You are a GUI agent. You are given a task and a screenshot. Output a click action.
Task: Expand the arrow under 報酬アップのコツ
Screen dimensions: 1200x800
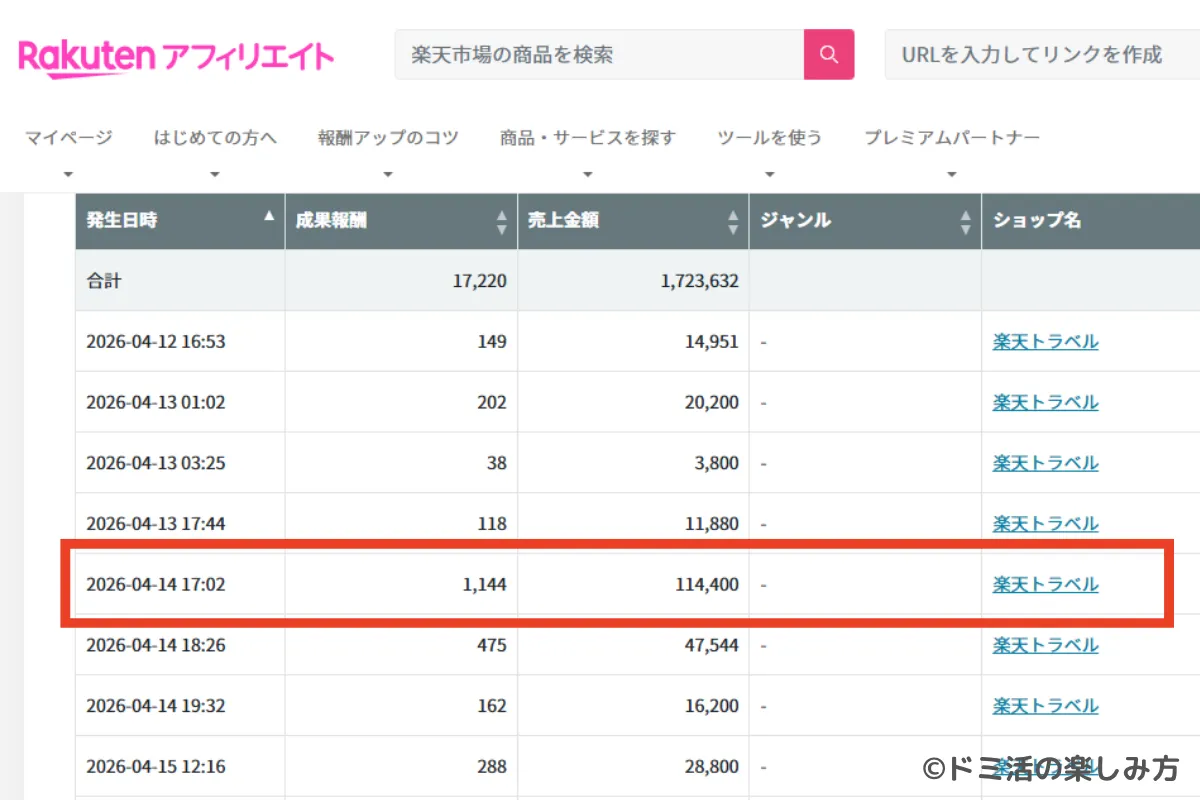(388, 174)
